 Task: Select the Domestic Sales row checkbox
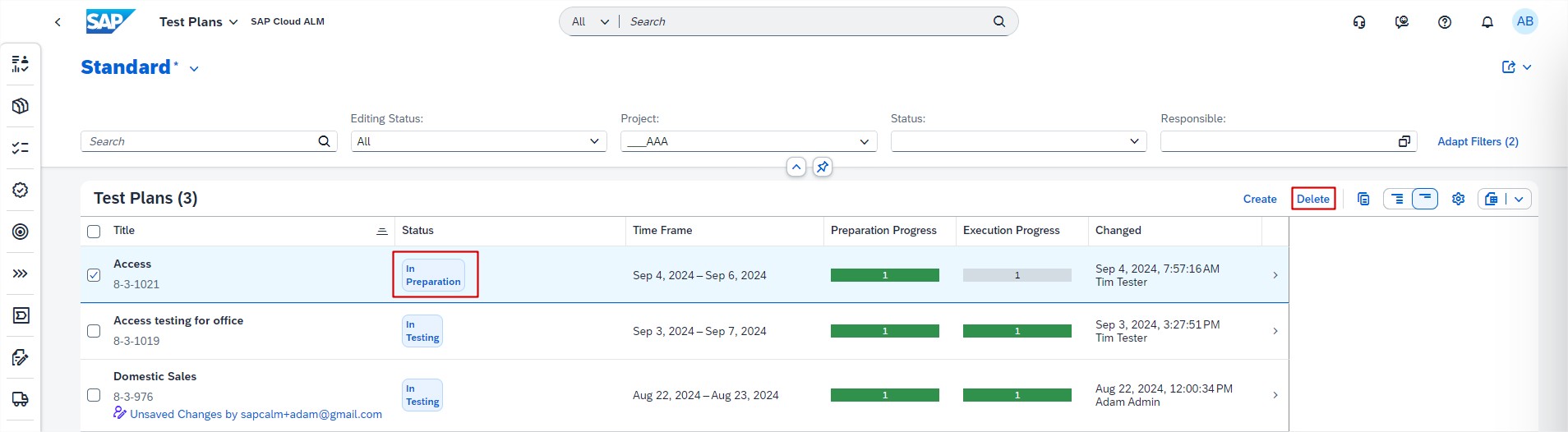point(94,395)
